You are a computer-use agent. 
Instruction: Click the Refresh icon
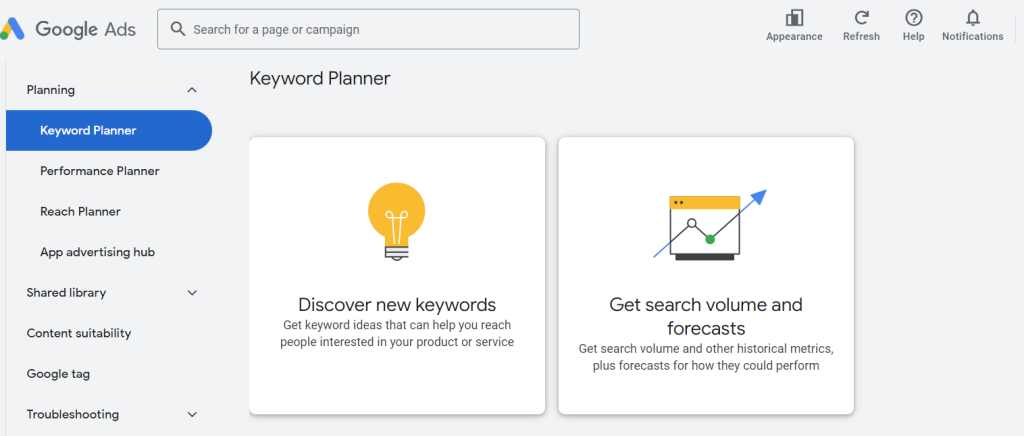point(861,18)
